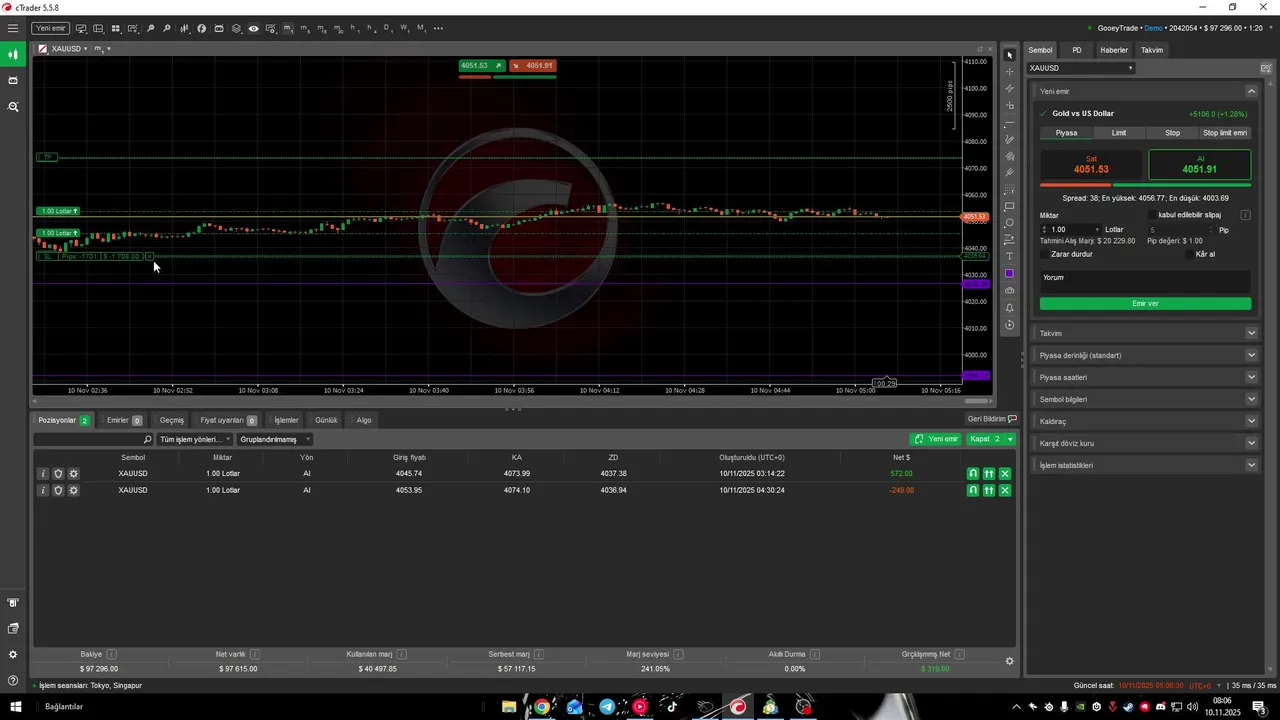Screen dimensions: 1280x720
Task: Switch to the Algo tab
Action: point(364,420)
